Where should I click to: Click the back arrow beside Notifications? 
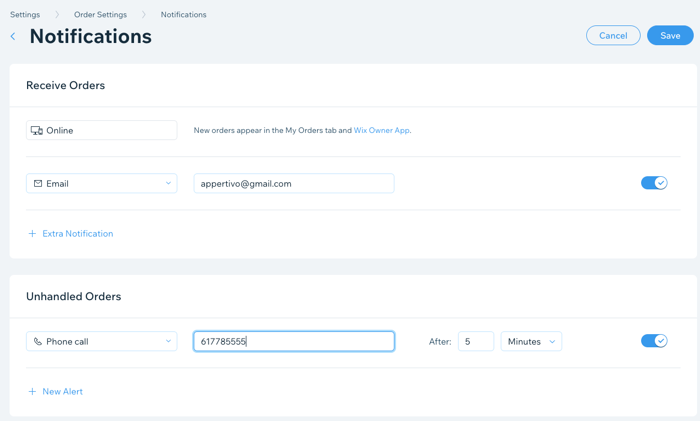[13, 37]
